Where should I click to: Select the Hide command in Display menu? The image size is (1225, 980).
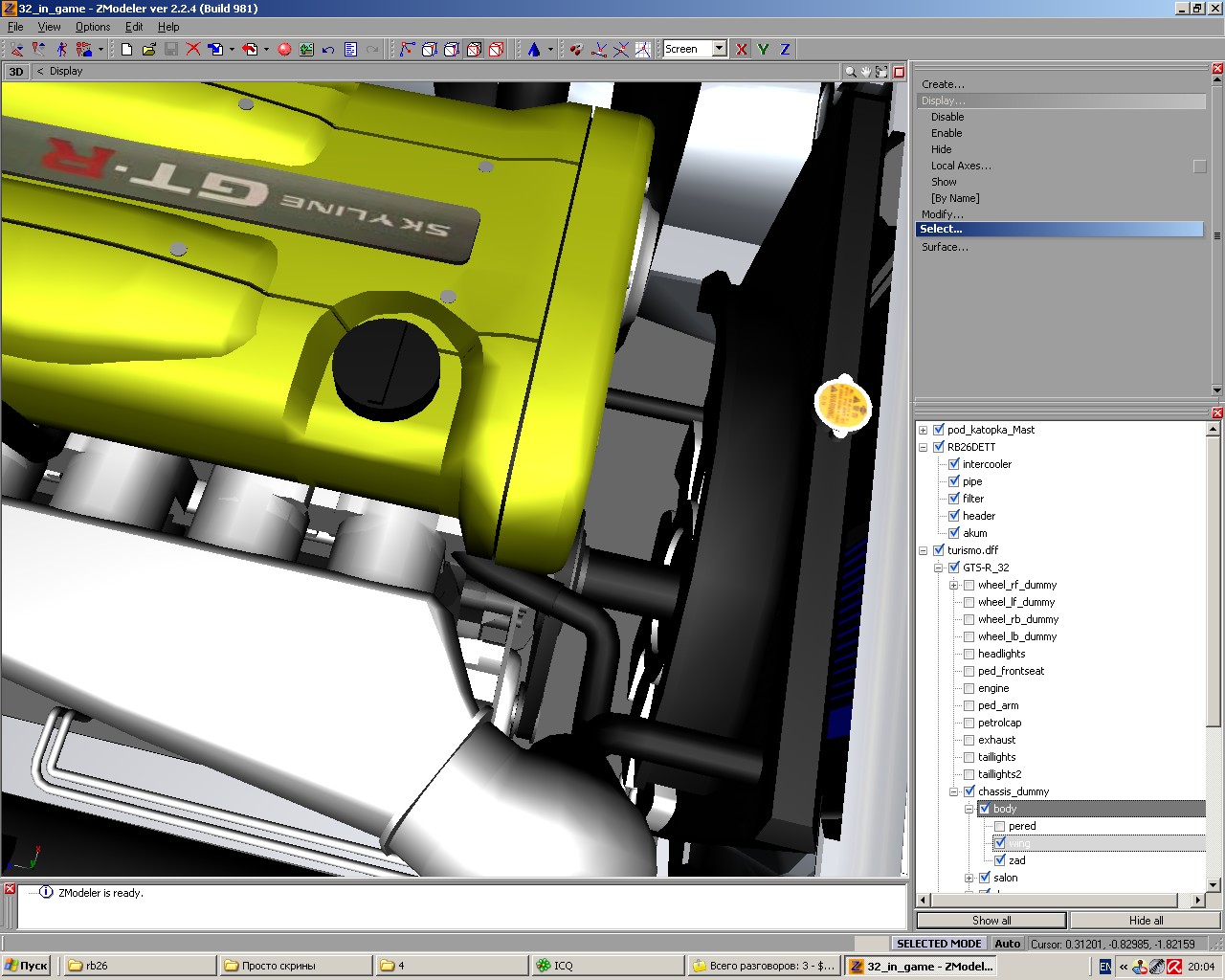942,149
